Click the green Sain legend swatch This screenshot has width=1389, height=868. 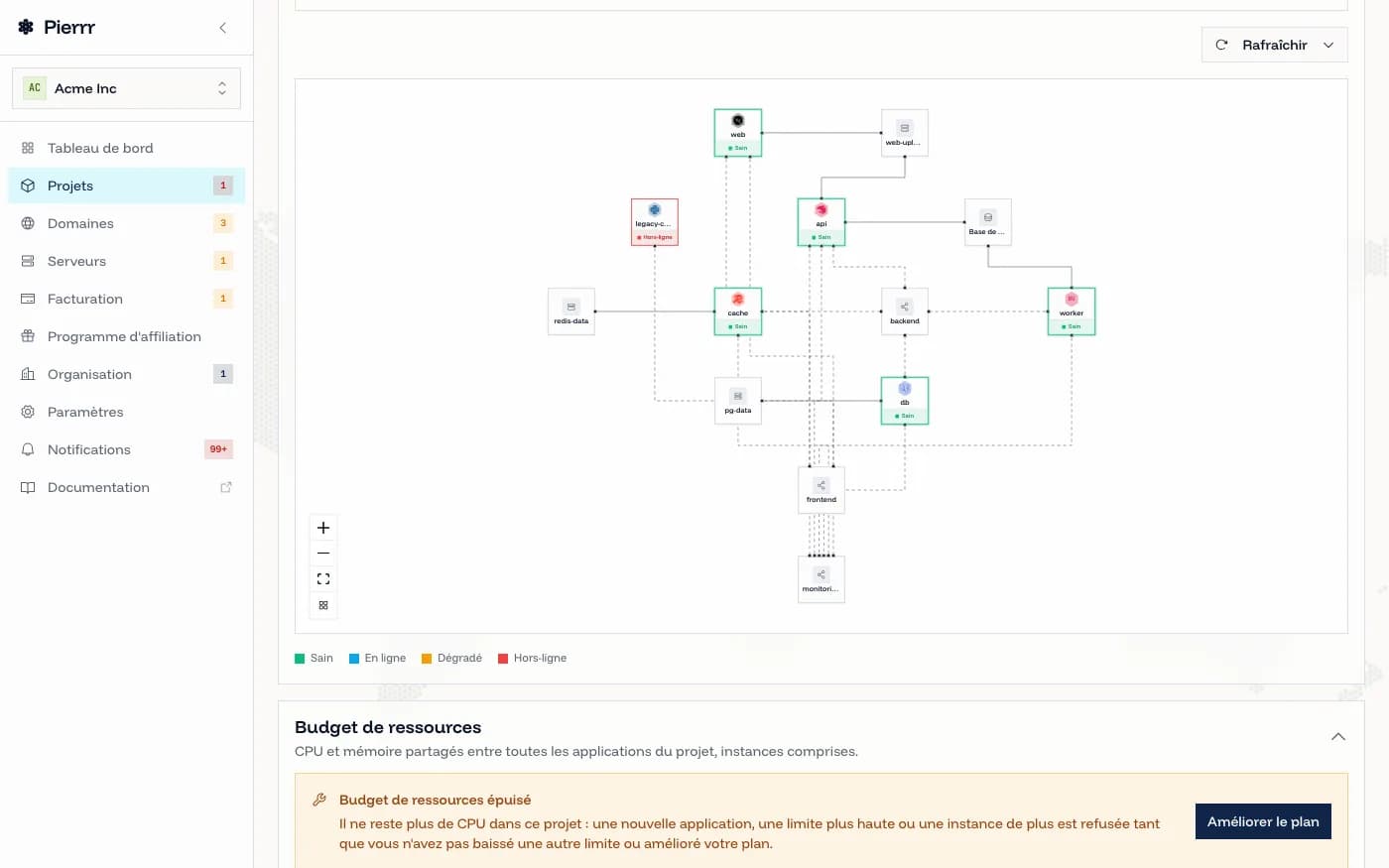300,659
